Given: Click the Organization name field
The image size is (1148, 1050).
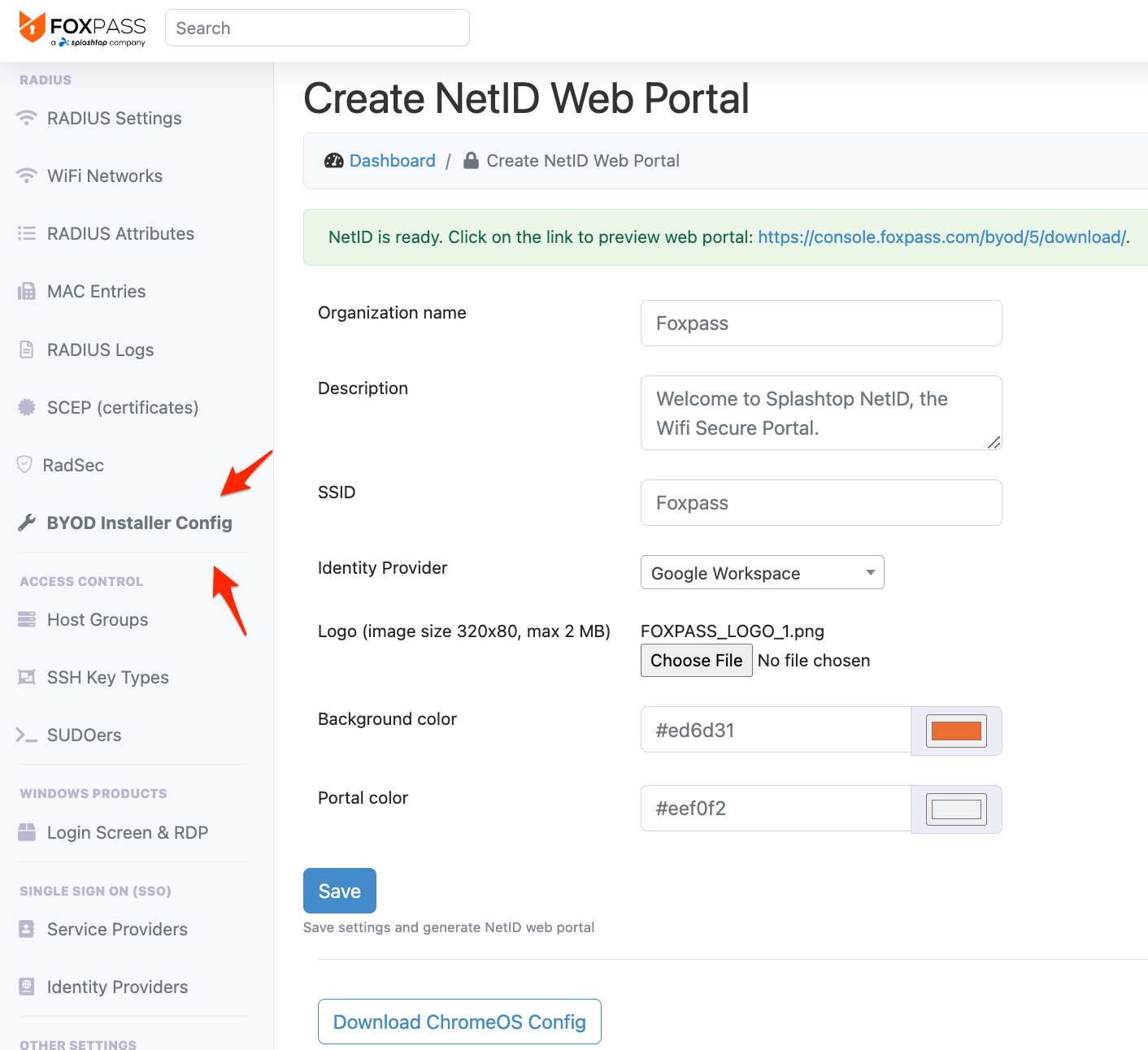Looking at the screenshot, I should coord(821,323).
